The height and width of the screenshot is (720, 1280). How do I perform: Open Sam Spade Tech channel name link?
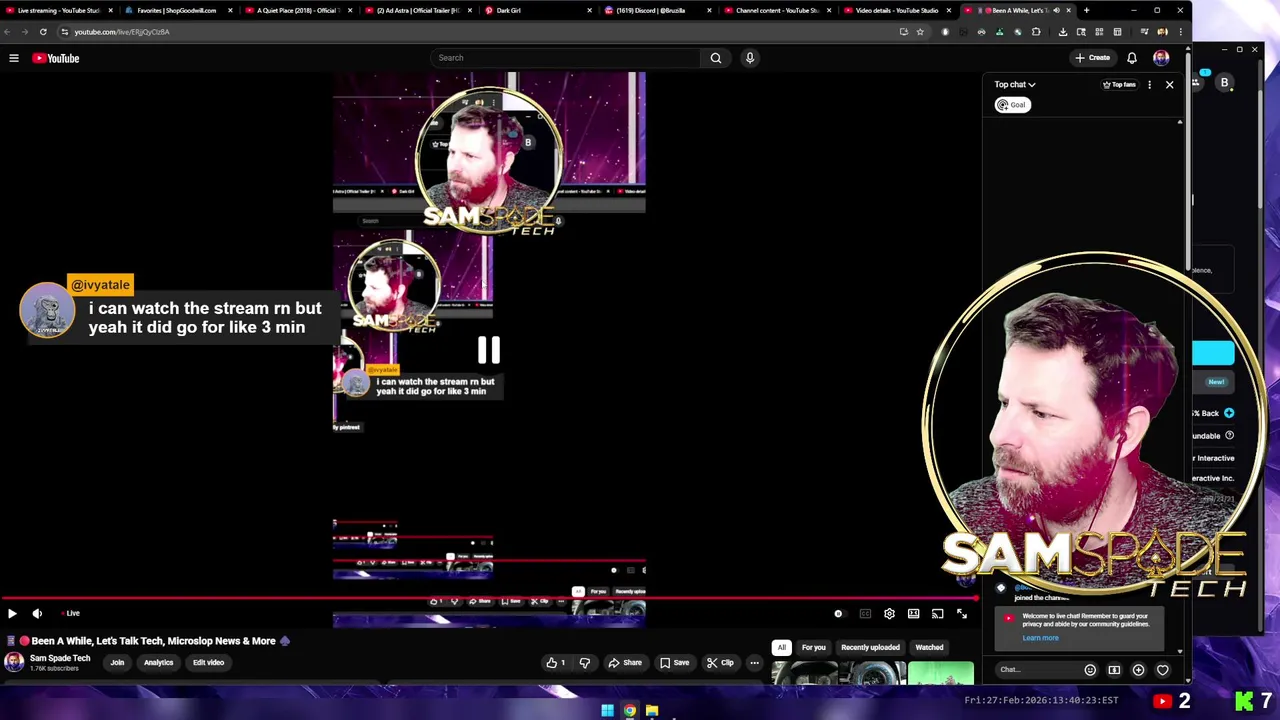pyautogui.click(x=60, y=658)
